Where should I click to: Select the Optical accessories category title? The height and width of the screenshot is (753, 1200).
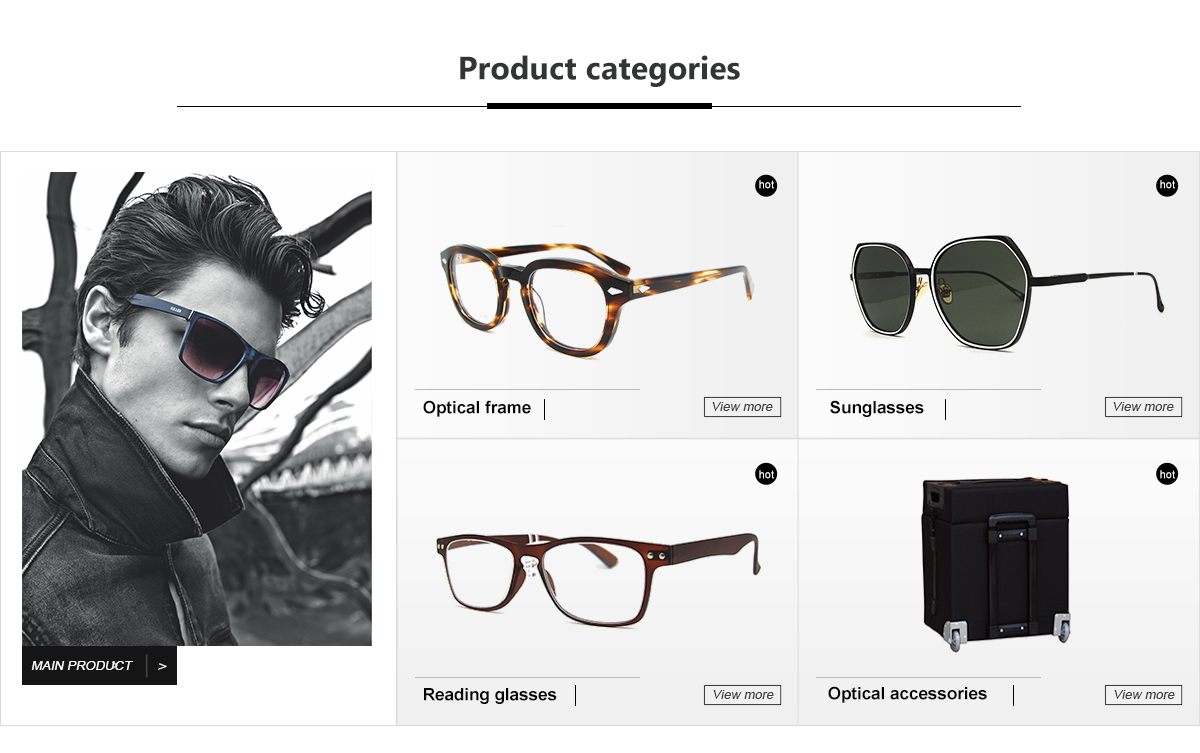pos(907,694)
